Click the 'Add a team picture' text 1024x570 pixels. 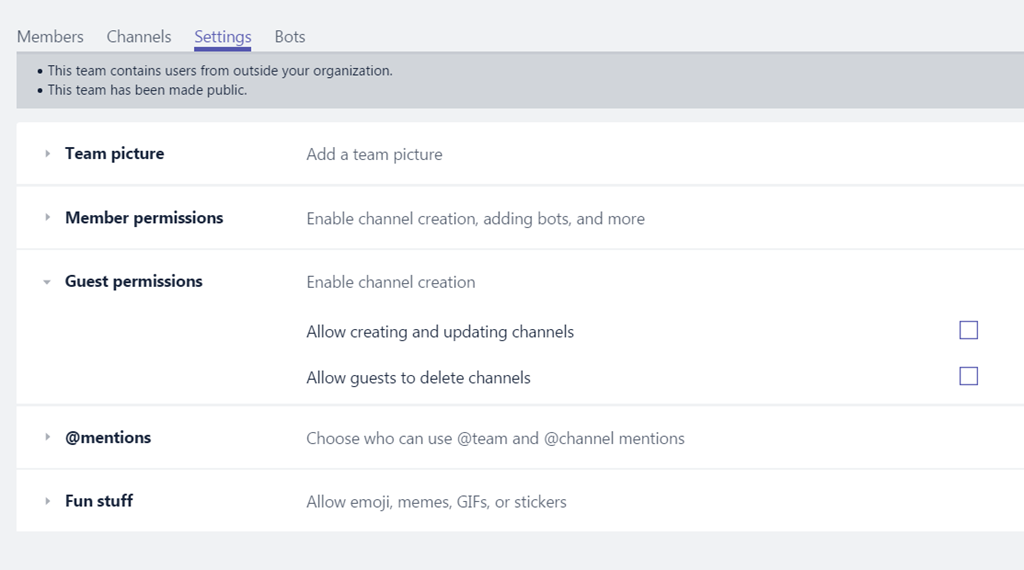pyautogui.click(x=374, y=155)
